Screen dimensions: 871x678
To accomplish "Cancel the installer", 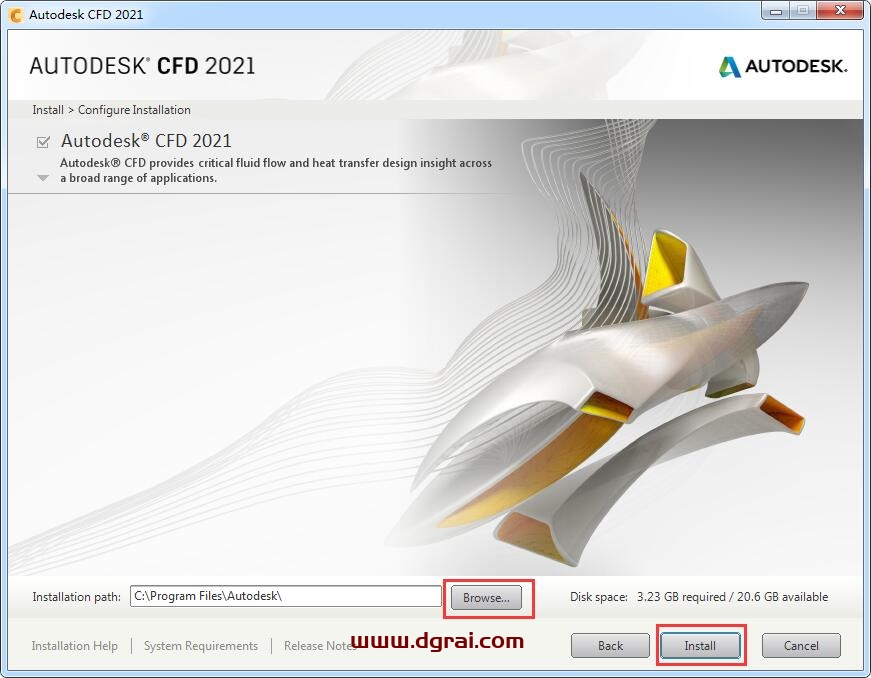I will point(801,645).
